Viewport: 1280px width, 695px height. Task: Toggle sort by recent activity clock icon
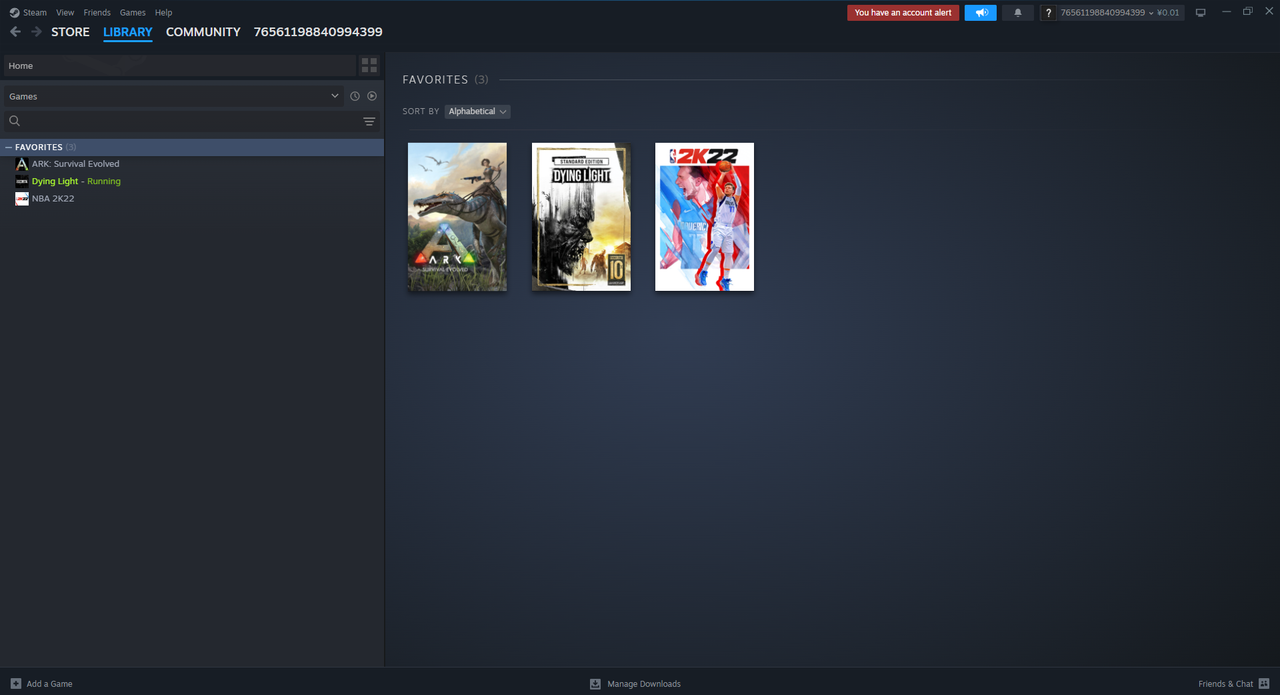click(x=354, y=96)
